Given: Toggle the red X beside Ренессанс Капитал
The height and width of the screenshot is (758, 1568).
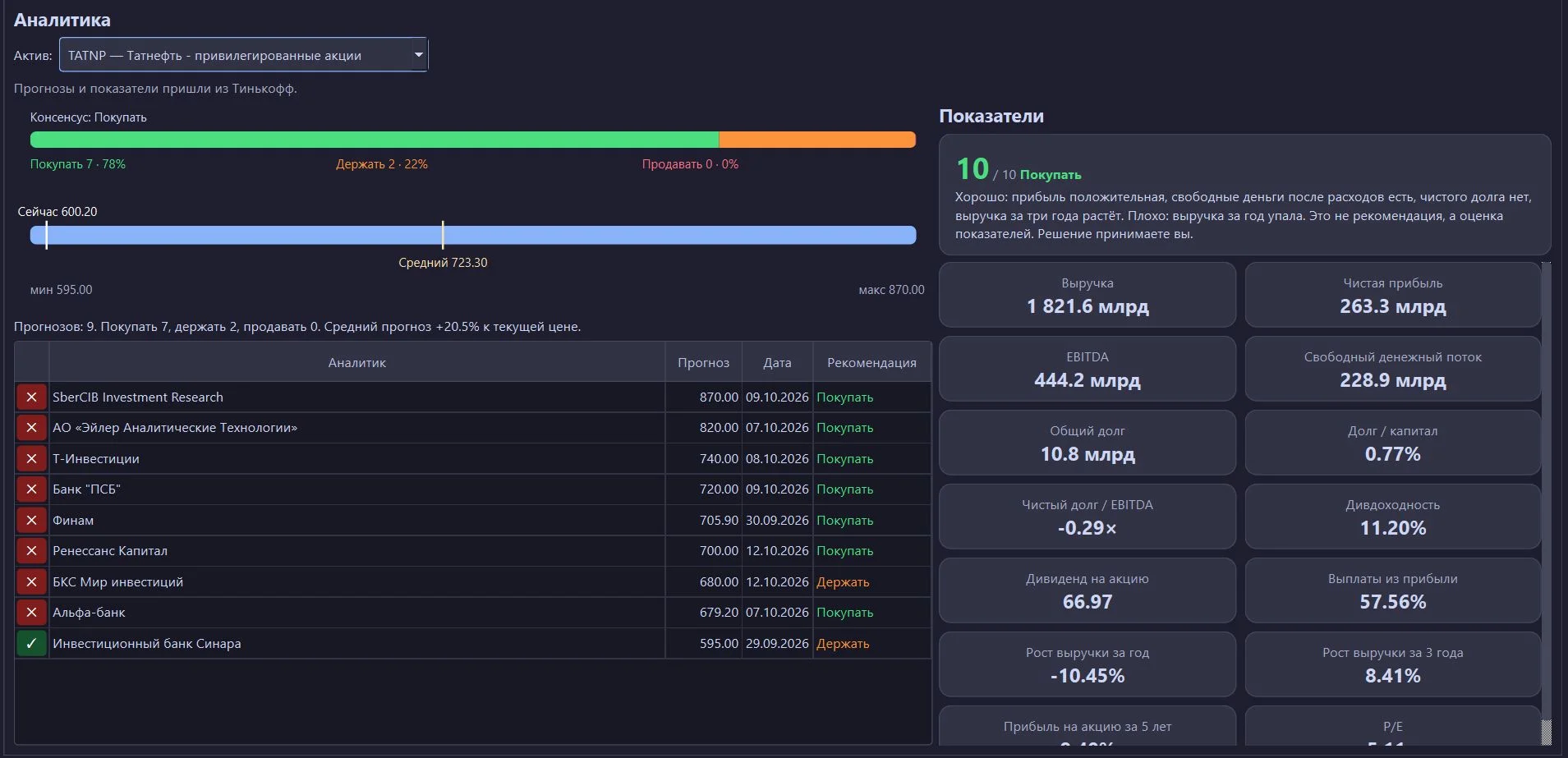Looking at the screenshot, I should 31,551.
